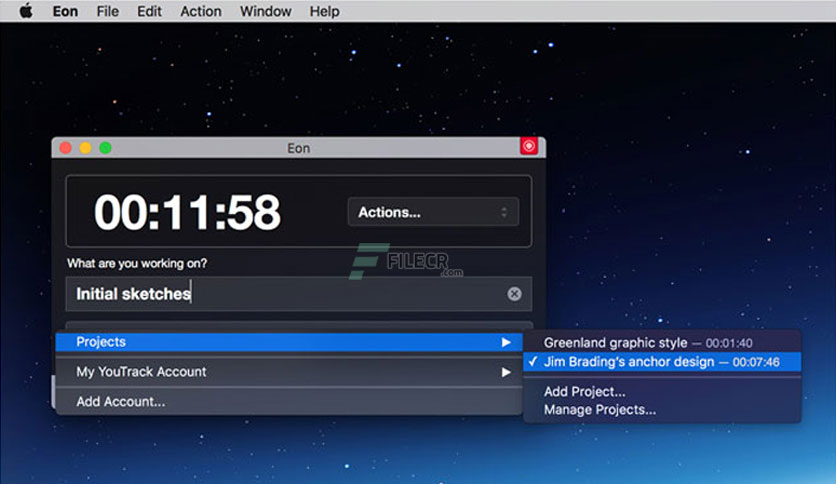Click the 'Initial sketches' text field

[x=299, y=294]
